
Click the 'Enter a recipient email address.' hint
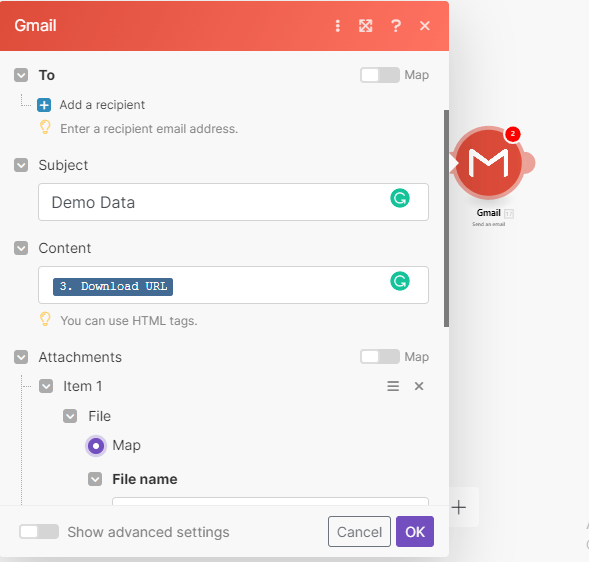click(149, 129)
